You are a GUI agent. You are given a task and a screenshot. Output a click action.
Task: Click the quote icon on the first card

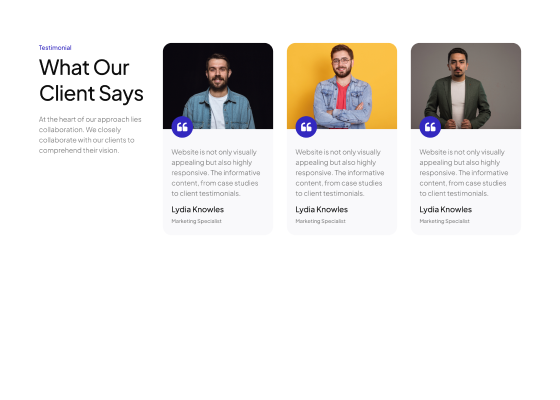coord(182,127)
